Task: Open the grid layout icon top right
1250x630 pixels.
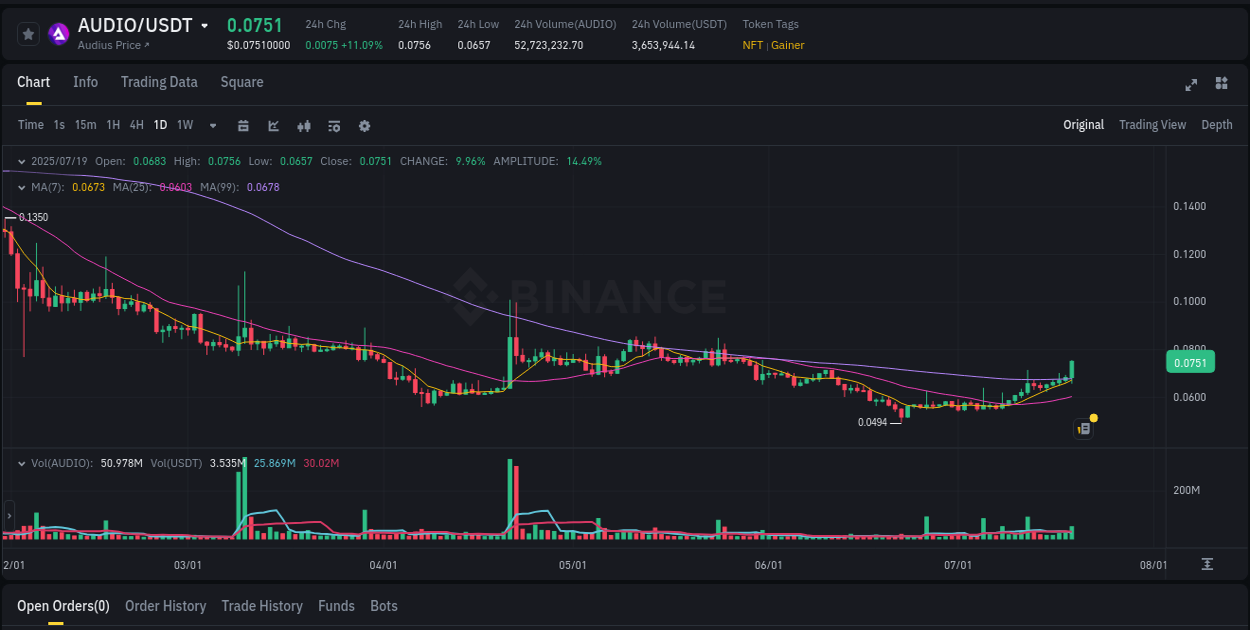Action: tap(1221, 85)
